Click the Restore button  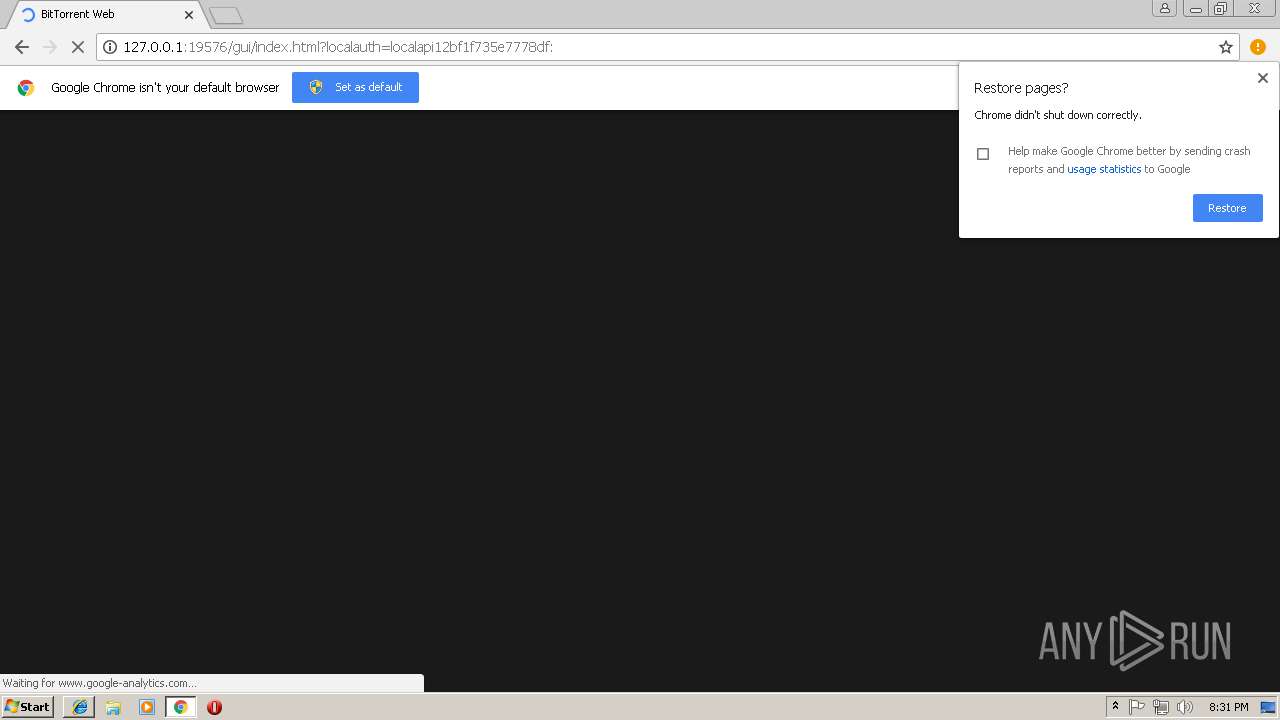pos(1227,208)
